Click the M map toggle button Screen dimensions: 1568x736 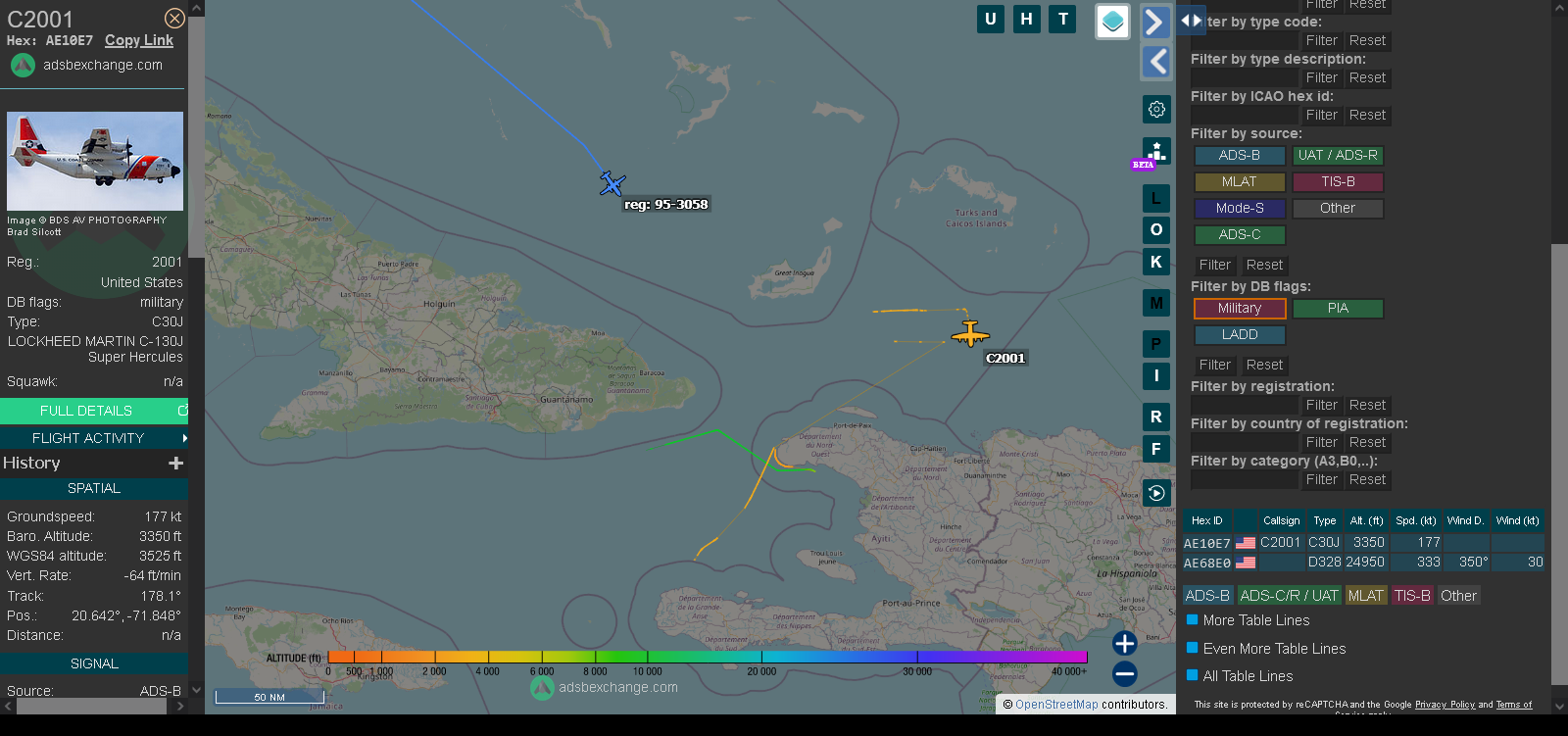(1156, 303)
